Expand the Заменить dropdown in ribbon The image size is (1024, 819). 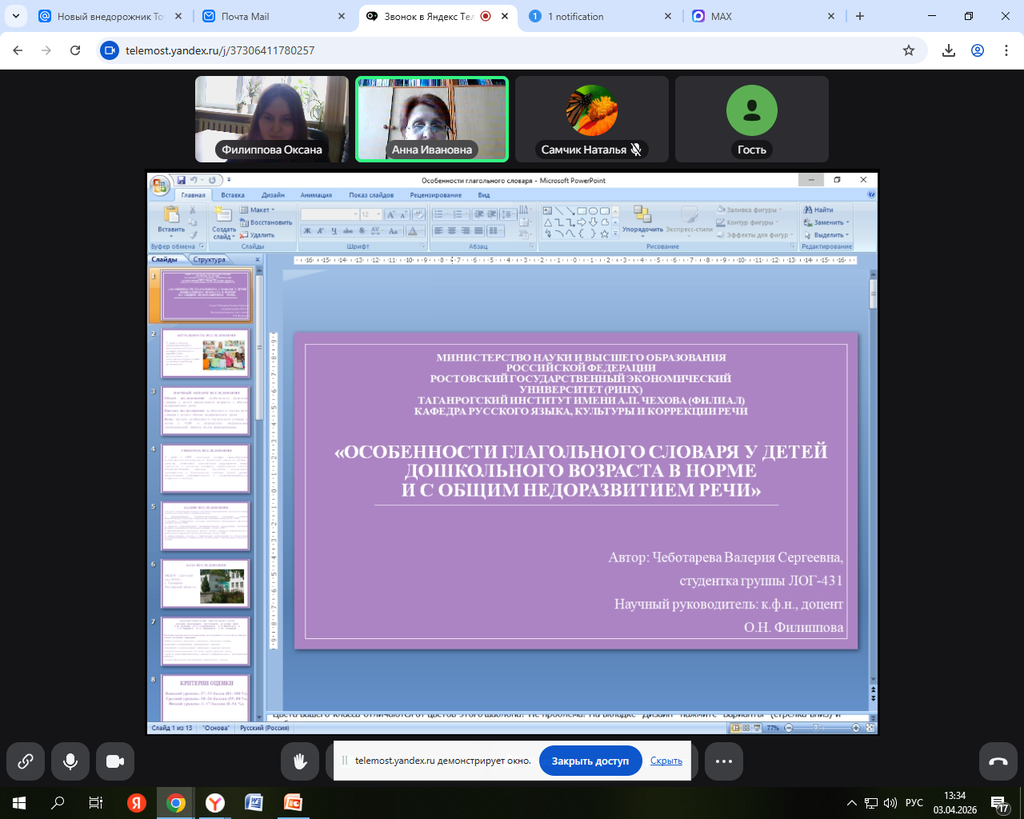click(x=830, y=222)
